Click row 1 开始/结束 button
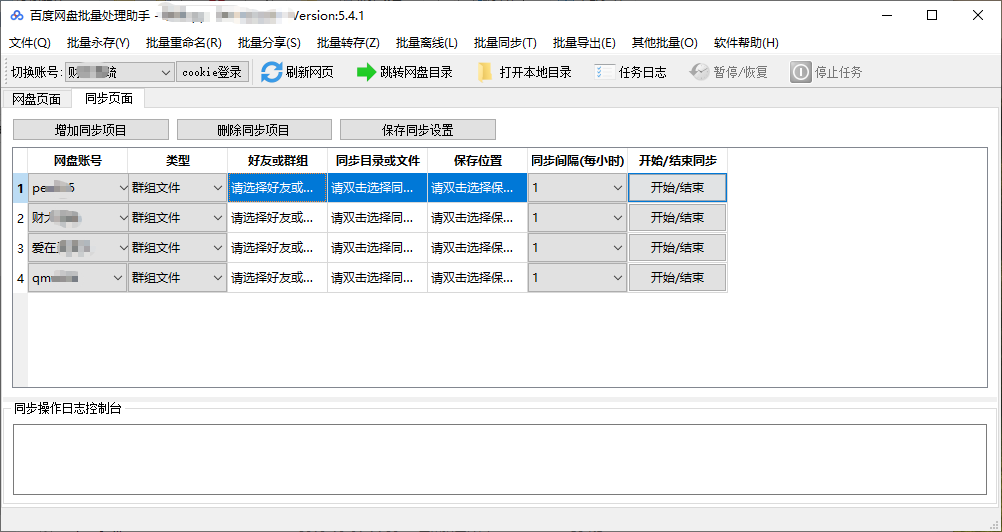1002x532 pixels. [677, 188]
